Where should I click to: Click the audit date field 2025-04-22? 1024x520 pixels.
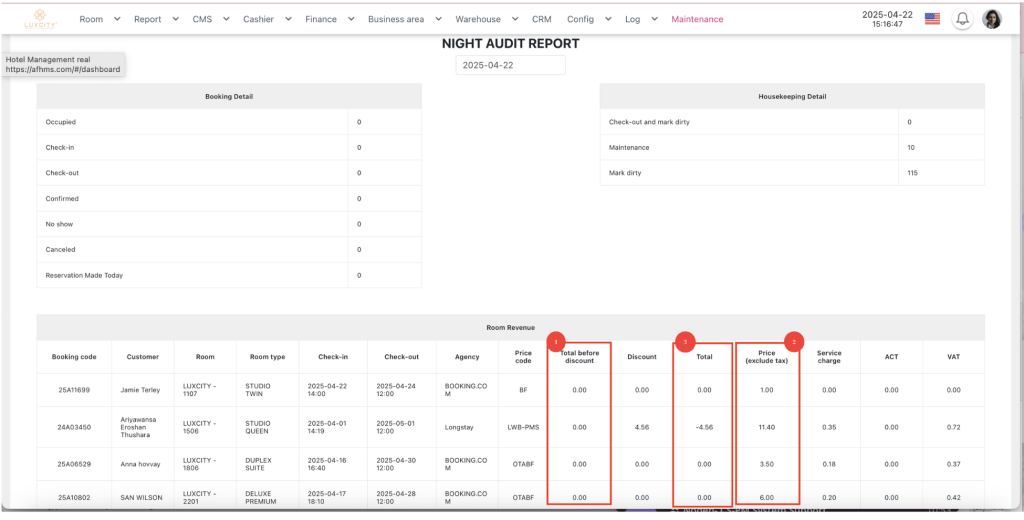[510, 65]
